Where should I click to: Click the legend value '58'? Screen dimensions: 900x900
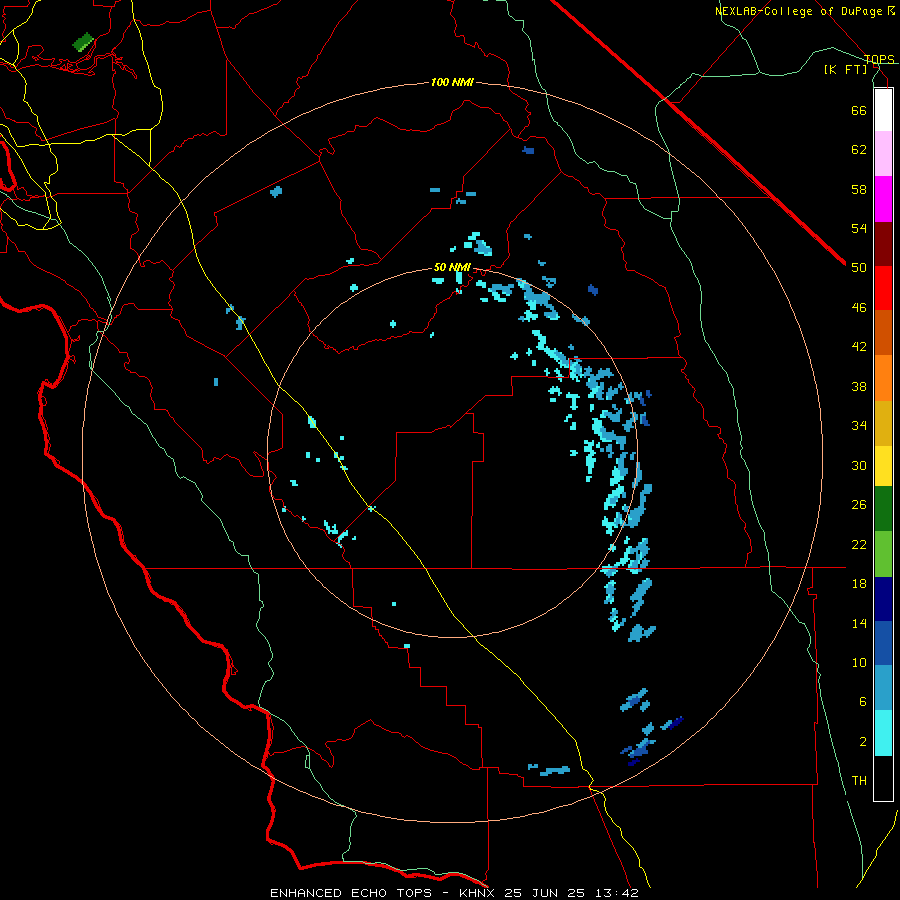tap(859, 189)
